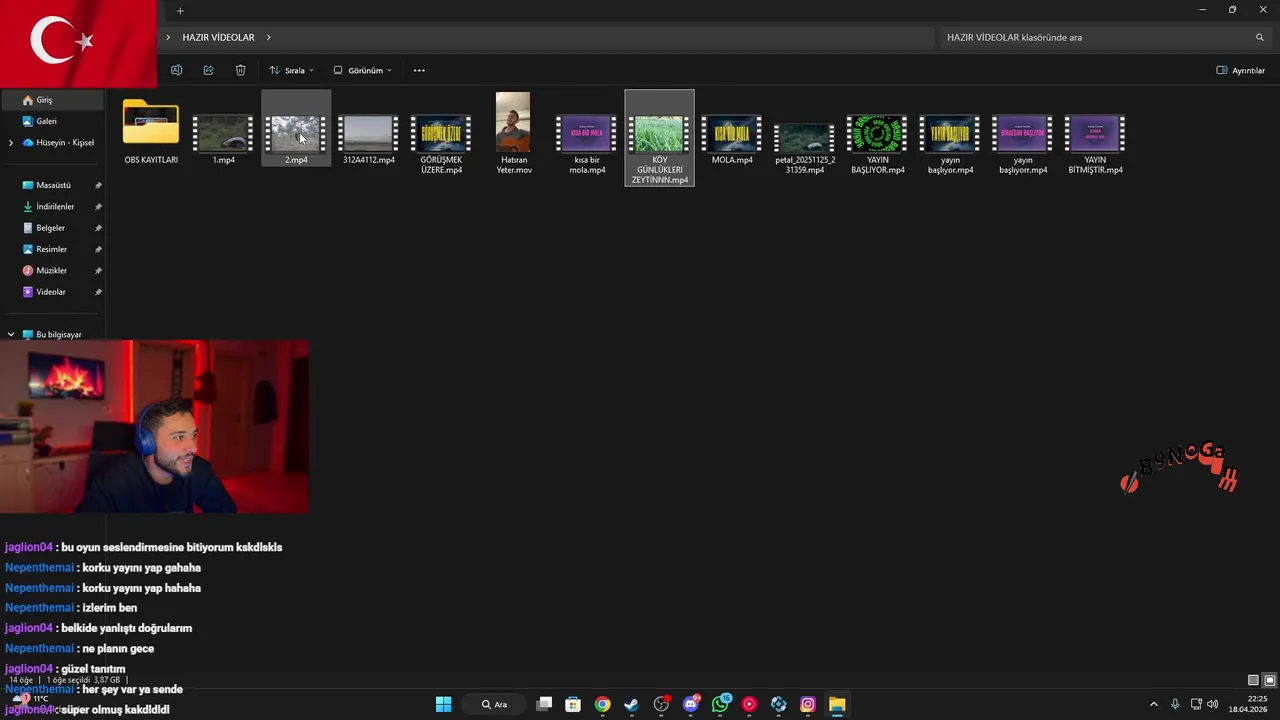The width and height of the screenshot is (1280, 720).
Task: Expand the chevron after HAZIR VİDEOLAR breadcrumb
Action: pyautogui.click(x=269, y=38)
